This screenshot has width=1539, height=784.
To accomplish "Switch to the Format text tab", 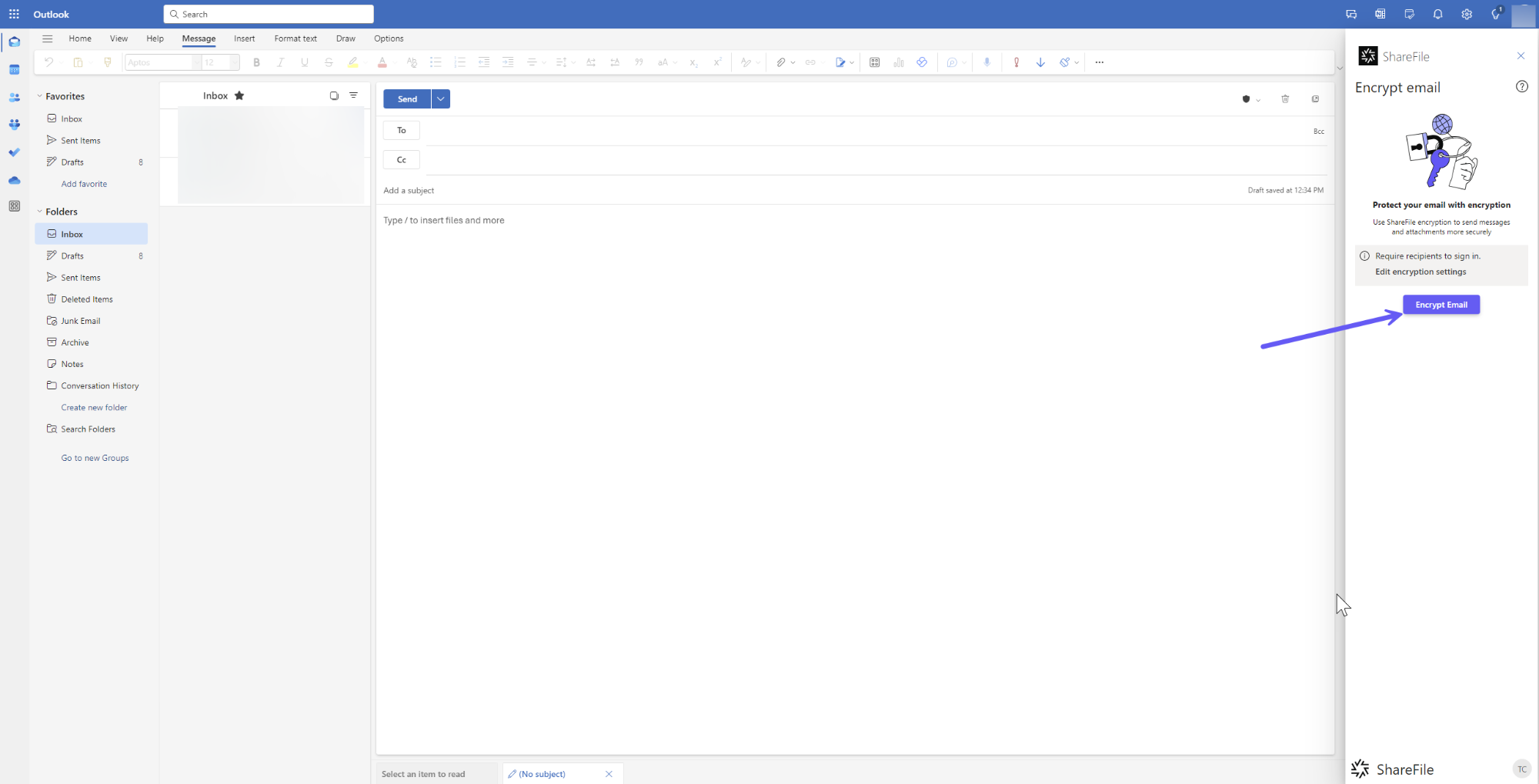I will click(295, 38).
